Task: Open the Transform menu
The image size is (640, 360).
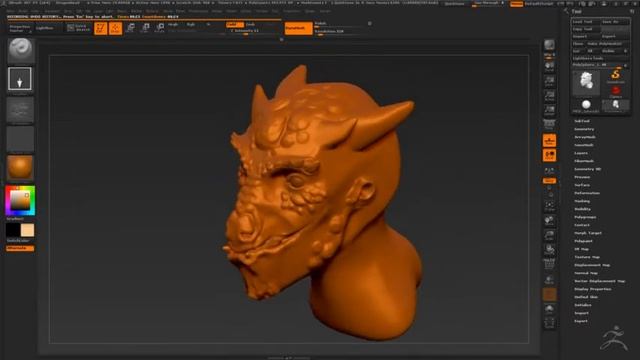Action: [x=292, y=11]
